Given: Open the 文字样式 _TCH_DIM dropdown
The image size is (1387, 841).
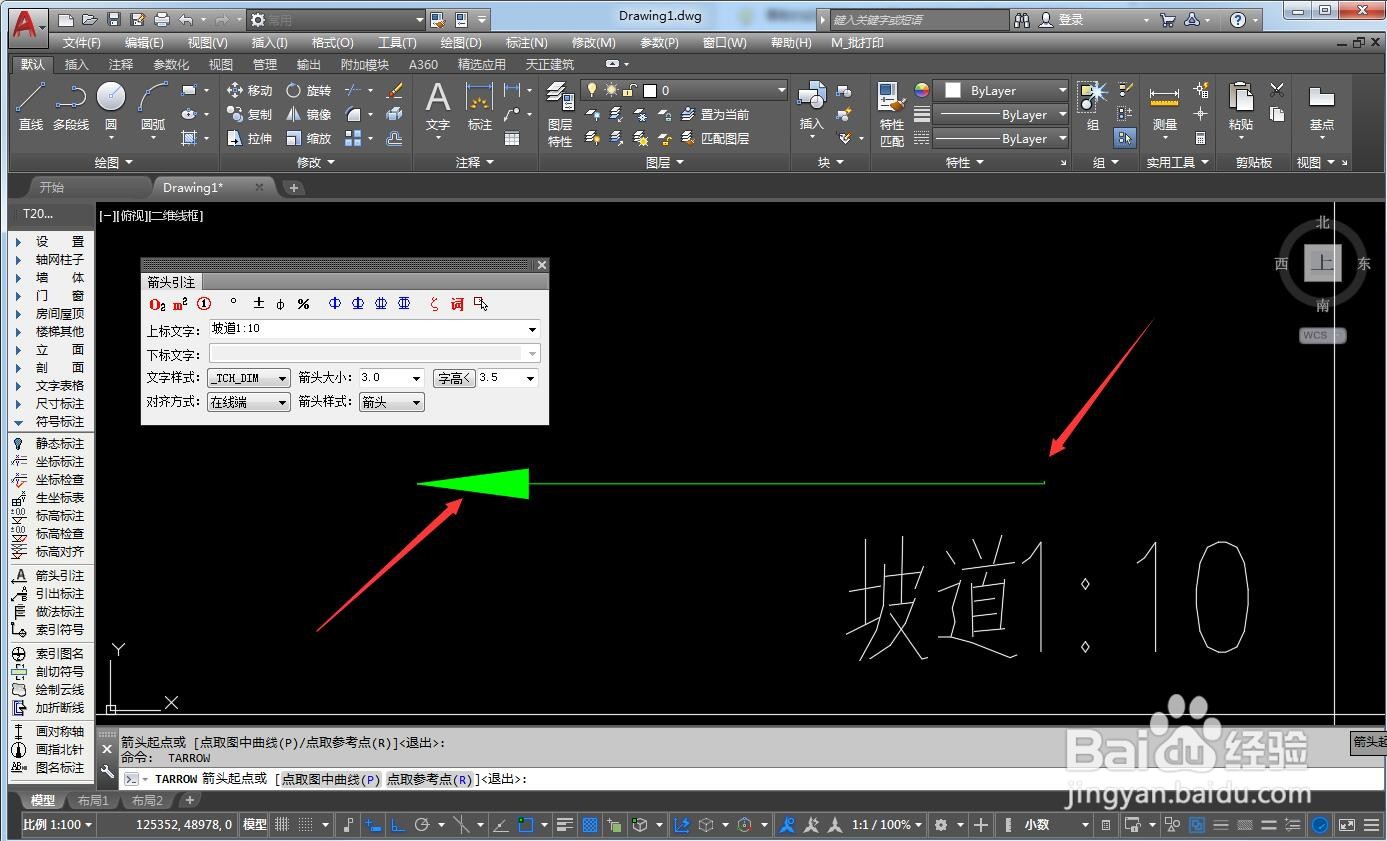Looking at the screenshot, I should [x=248, y=378].
